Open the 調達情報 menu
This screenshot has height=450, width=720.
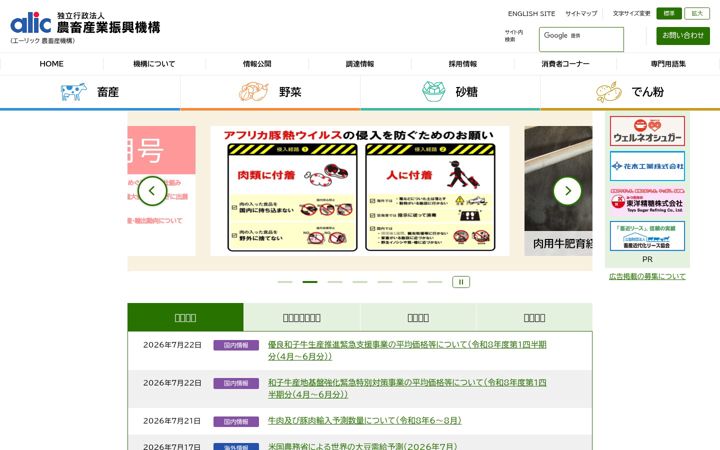(x=360, y=64)
